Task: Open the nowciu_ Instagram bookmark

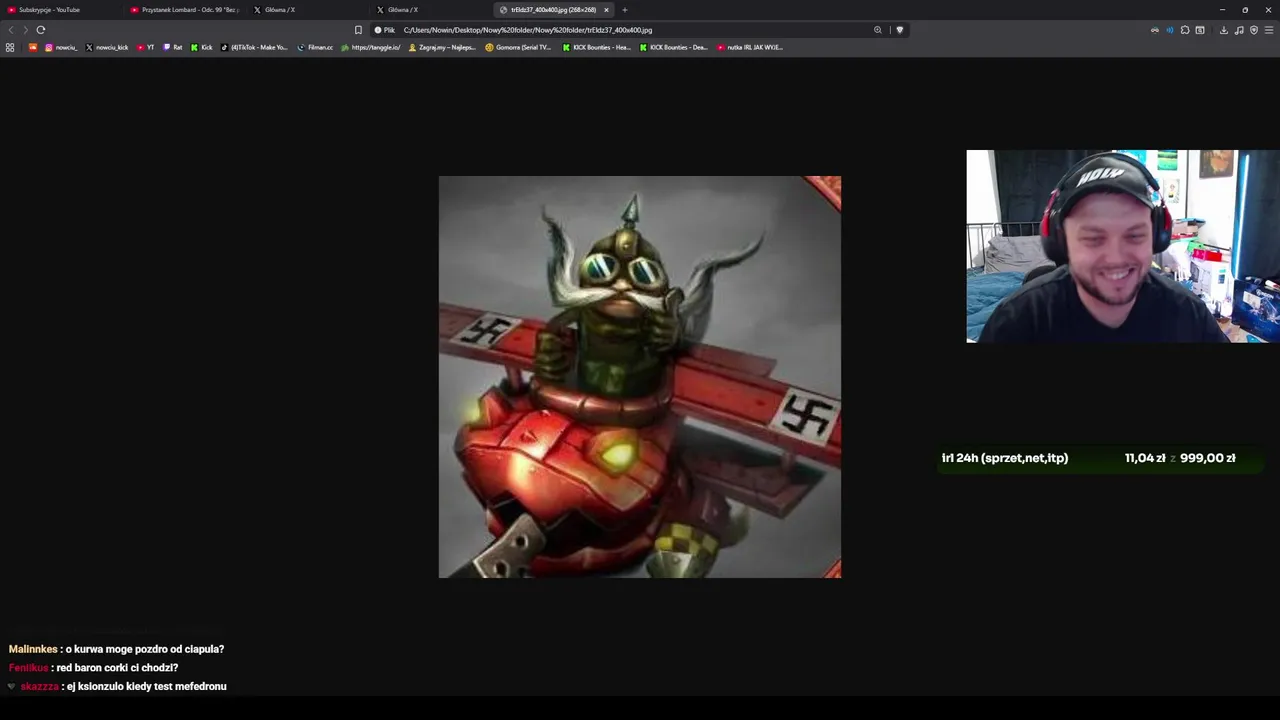Action: click(61, 47)
